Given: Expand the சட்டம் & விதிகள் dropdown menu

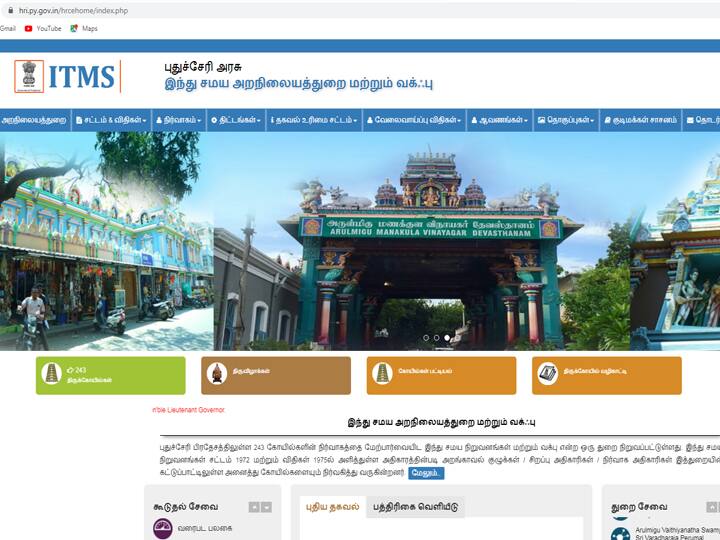Looking at the screenshot, I should [111, 120].
